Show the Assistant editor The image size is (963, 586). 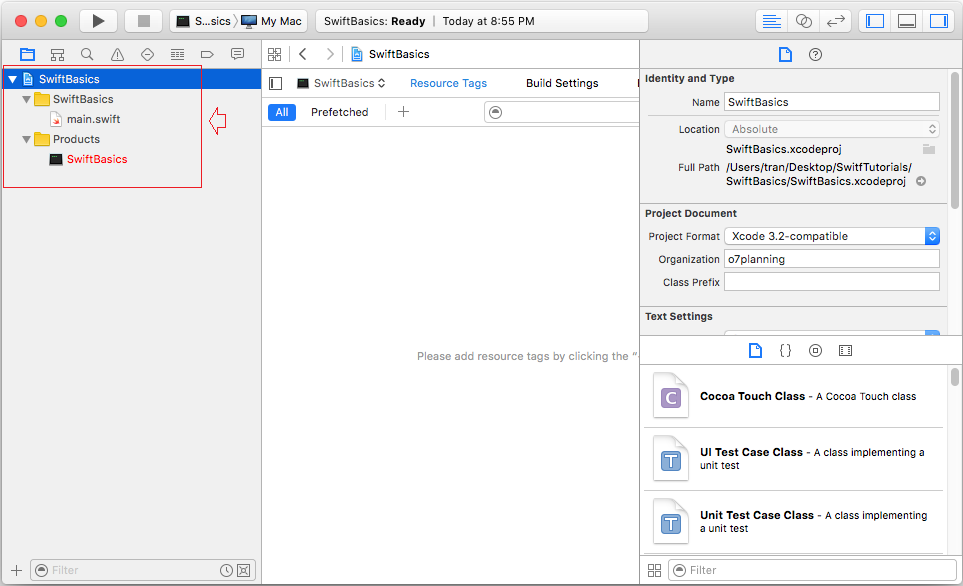[x=803, y=21]
